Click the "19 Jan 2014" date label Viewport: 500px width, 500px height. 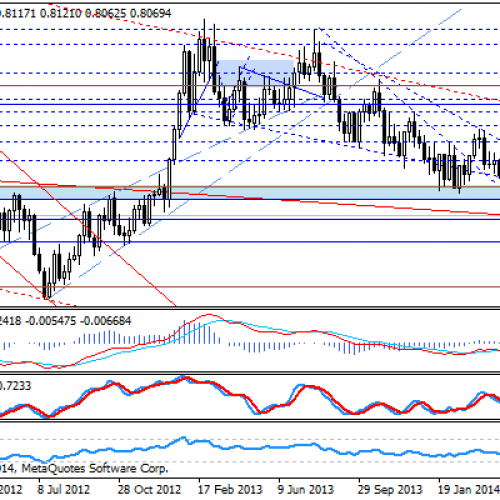(x=469, y=490)
